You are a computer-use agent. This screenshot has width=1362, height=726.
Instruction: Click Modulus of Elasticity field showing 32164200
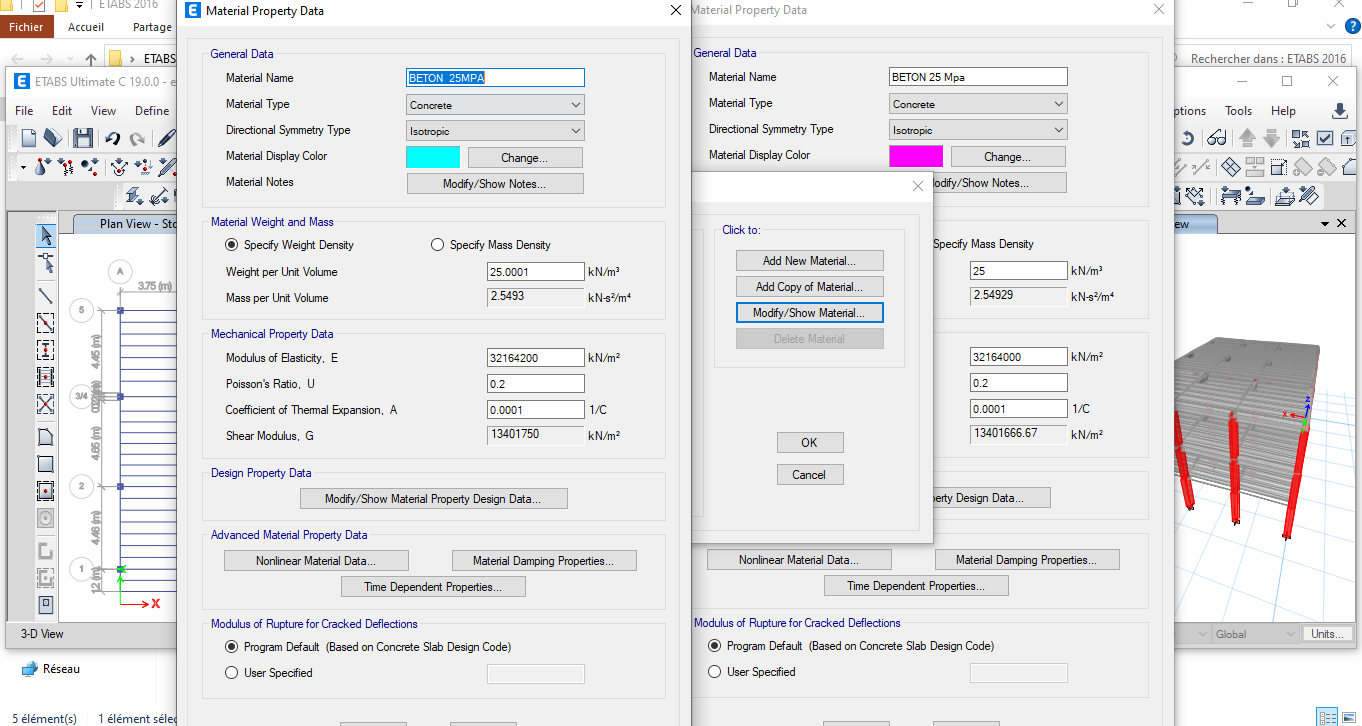(536, 358)
